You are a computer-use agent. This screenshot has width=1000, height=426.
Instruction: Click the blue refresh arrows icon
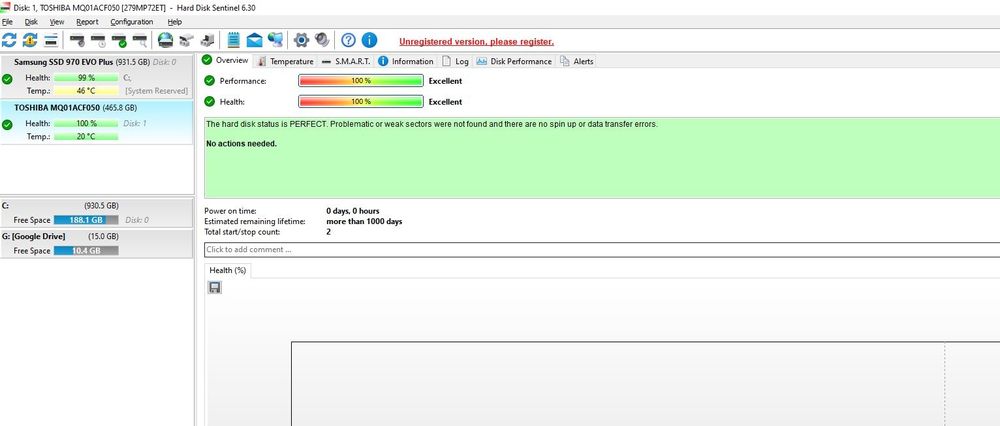pos(9,40)
